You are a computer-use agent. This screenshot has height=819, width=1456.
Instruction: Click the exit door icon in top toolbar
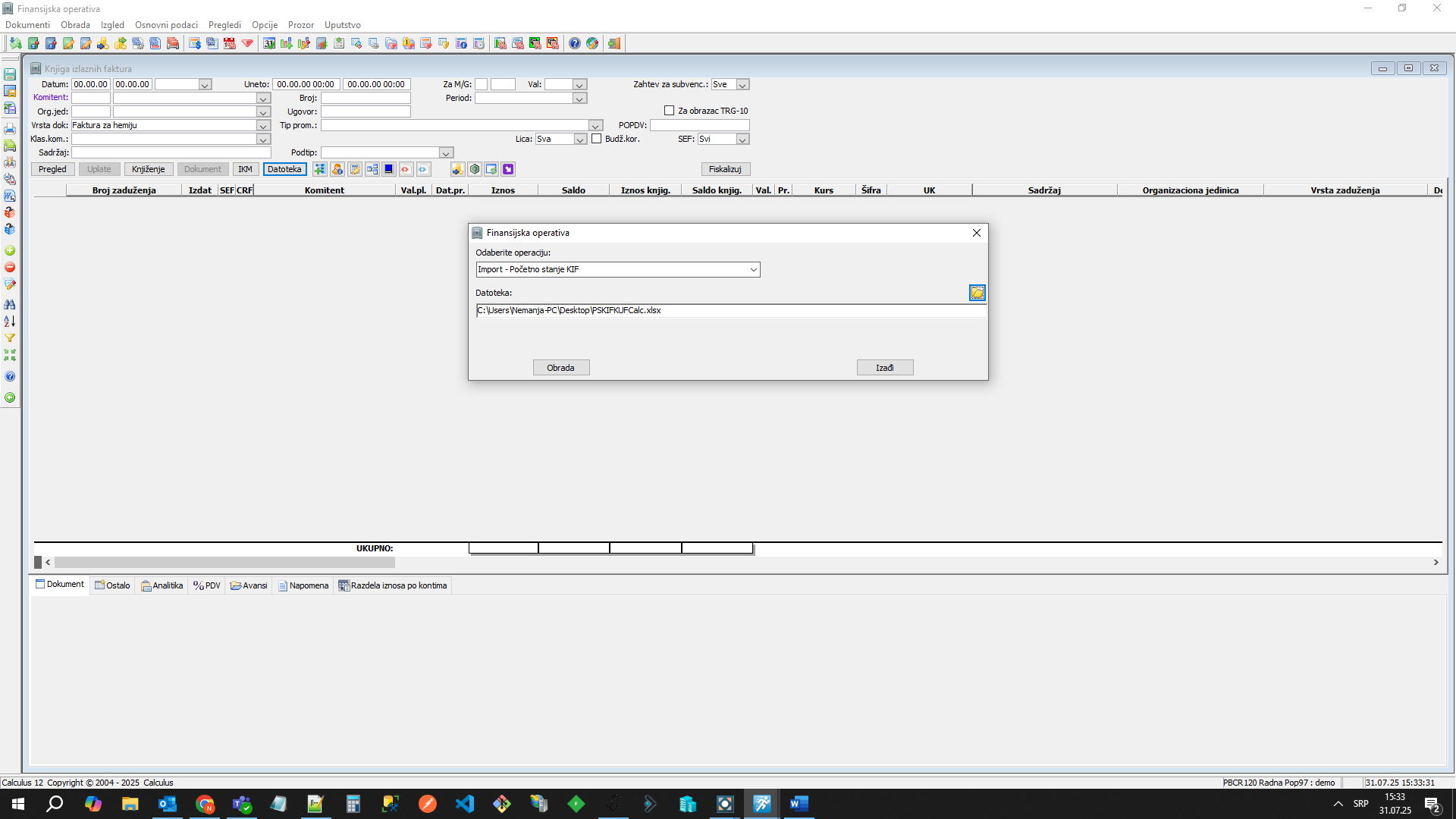[x=614, y=43]
